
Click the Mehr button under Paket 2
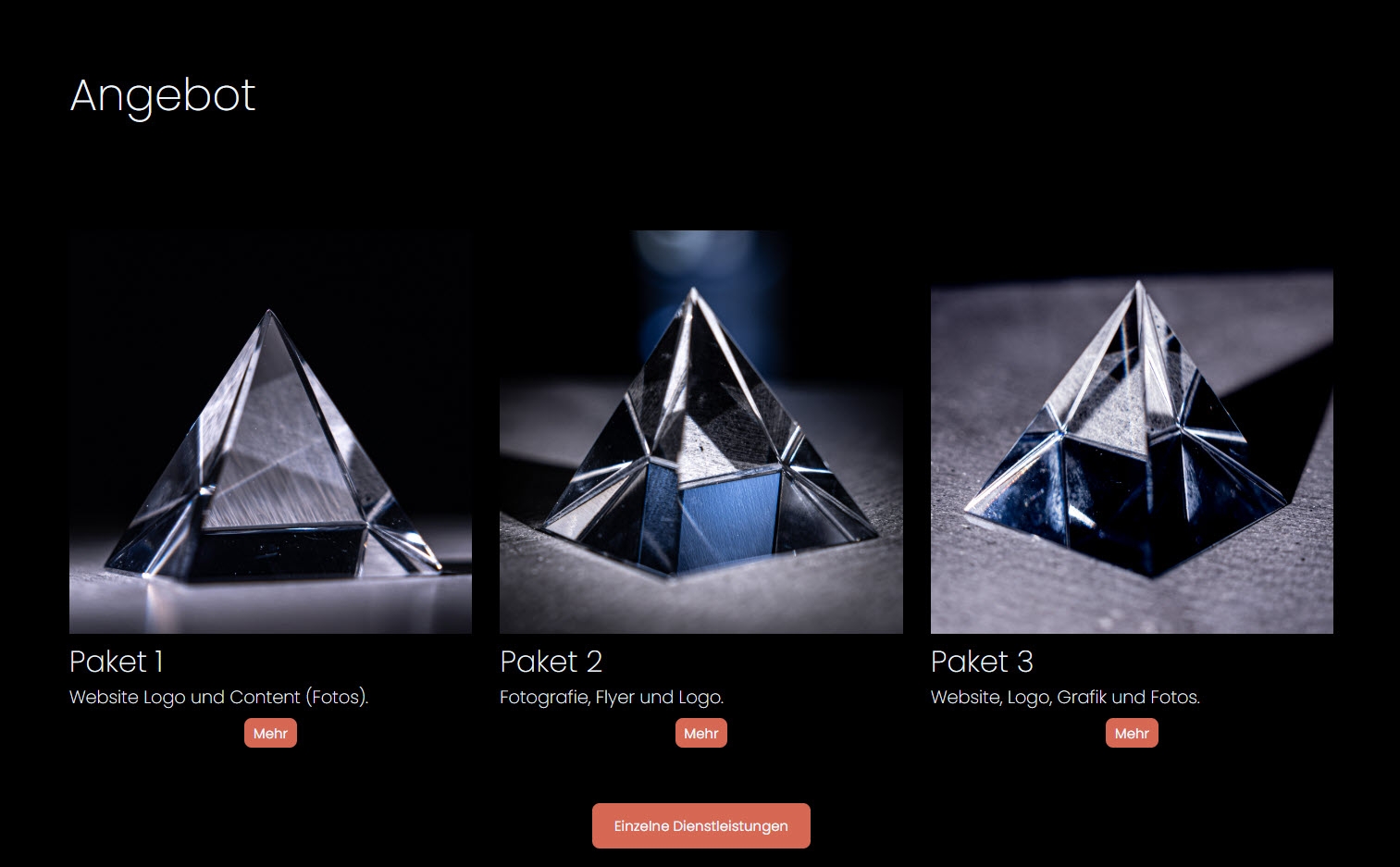pos(700,733)
